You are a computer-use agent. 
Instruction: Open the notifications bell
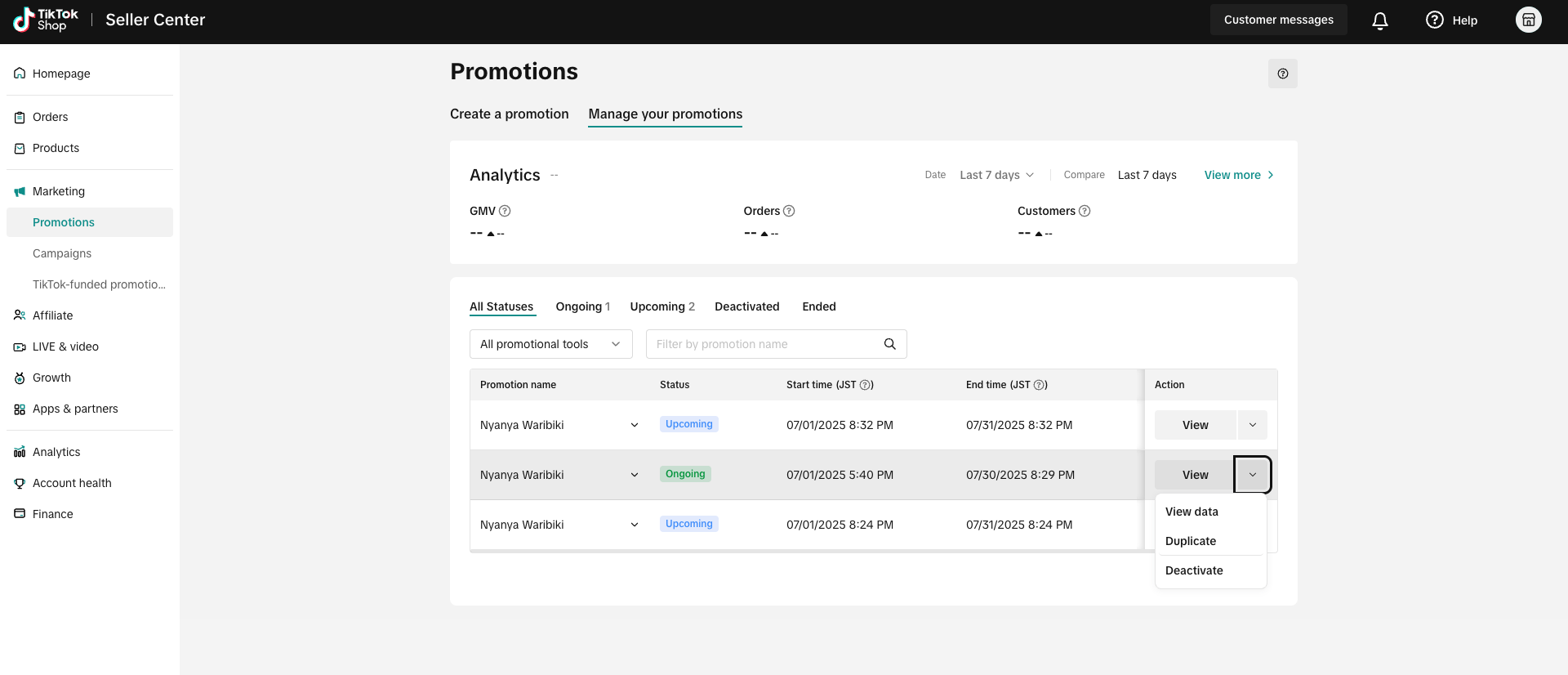point(1380,20)
